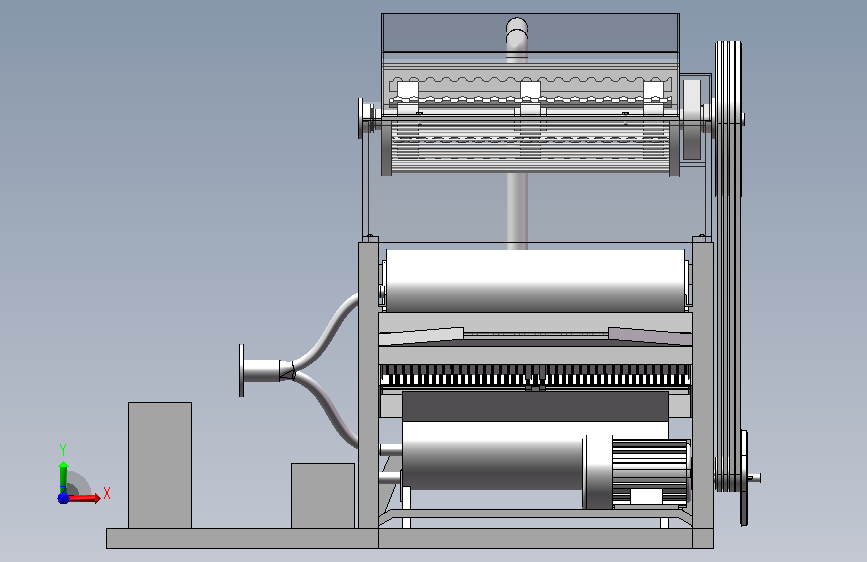The height and width of the screenshot is (562, 867).
Task: Select the upper curved branch pipe
Action: (328, 332)
